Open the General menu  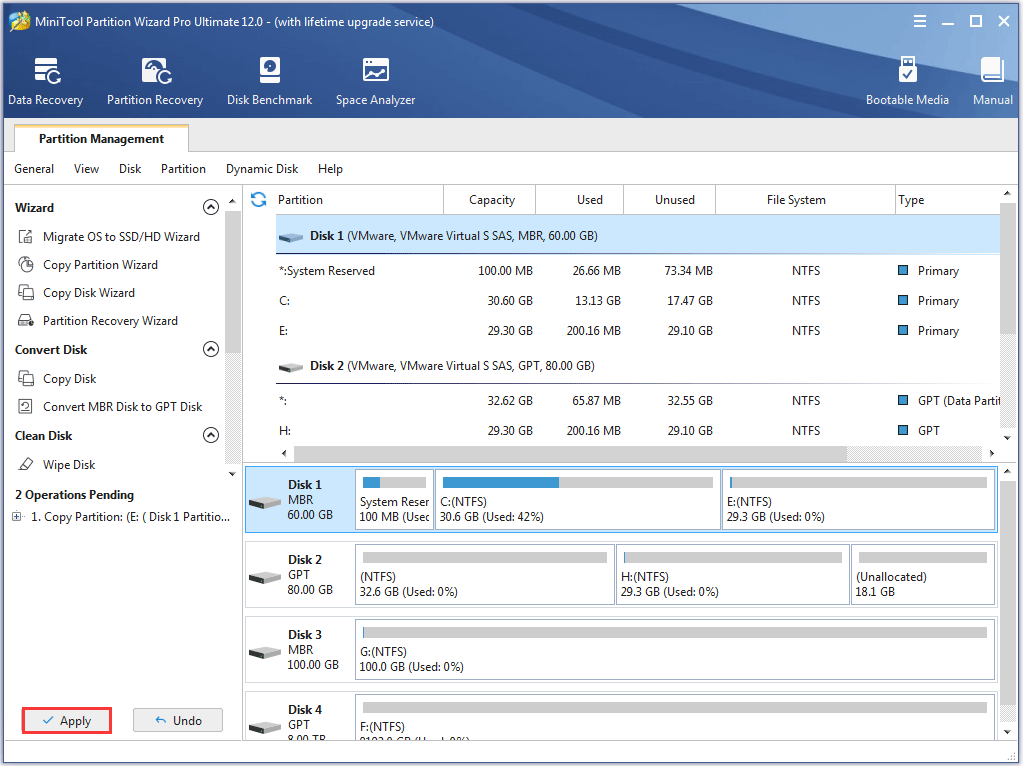(x=34, y=169)
